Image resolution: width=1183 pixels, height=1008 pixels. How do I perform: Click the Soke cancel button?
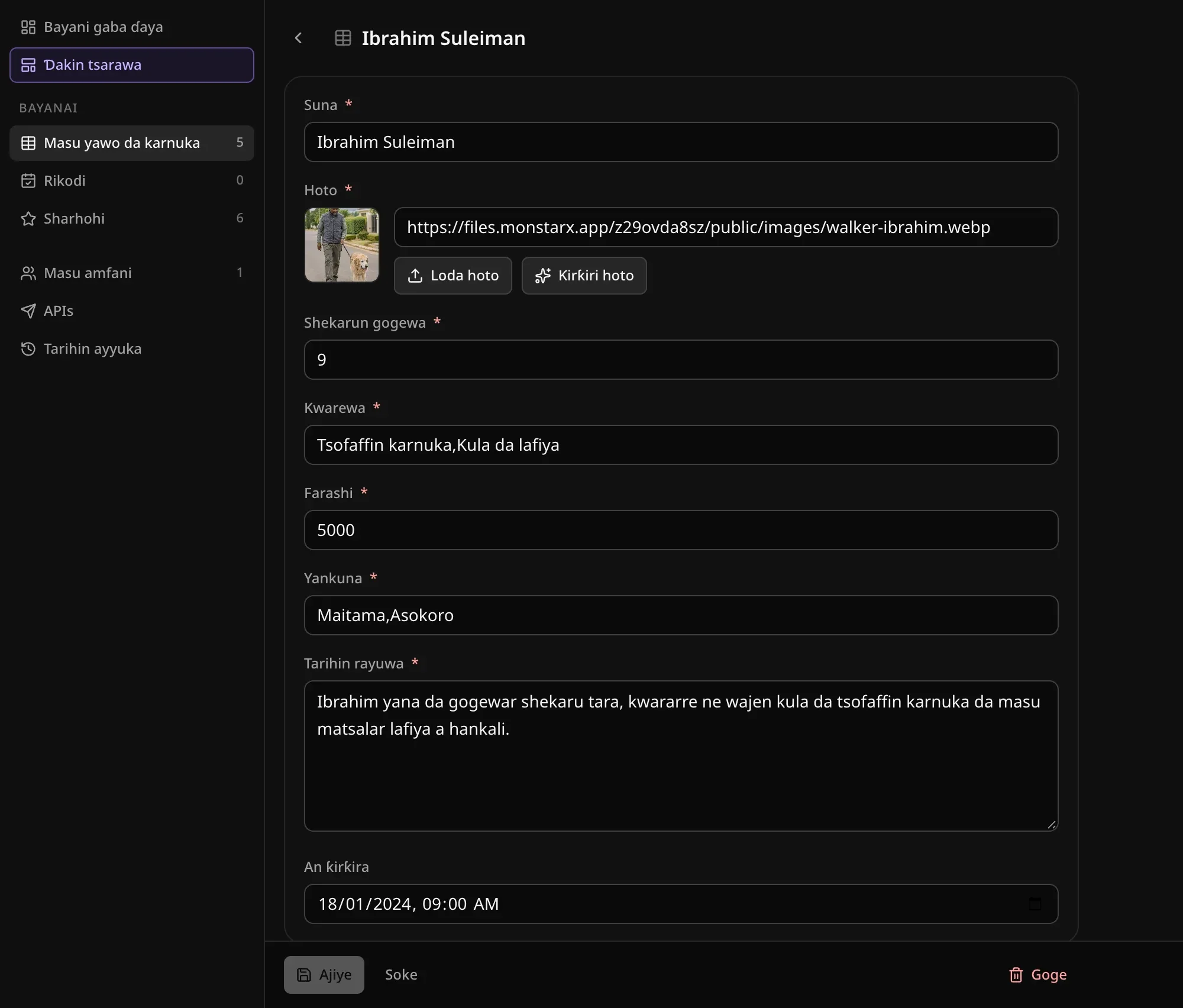(401, 975)
